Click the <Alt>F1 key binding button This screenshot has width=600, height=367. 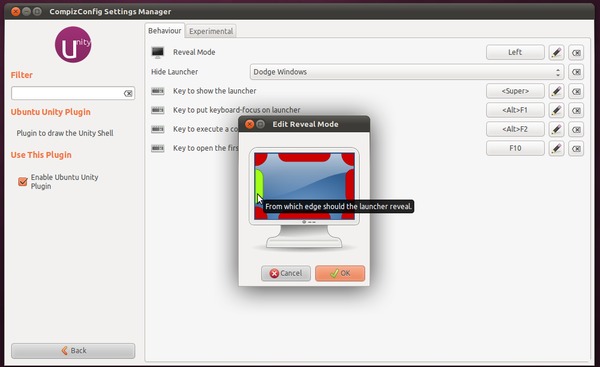pyautogui.click(x=515, y=110)
